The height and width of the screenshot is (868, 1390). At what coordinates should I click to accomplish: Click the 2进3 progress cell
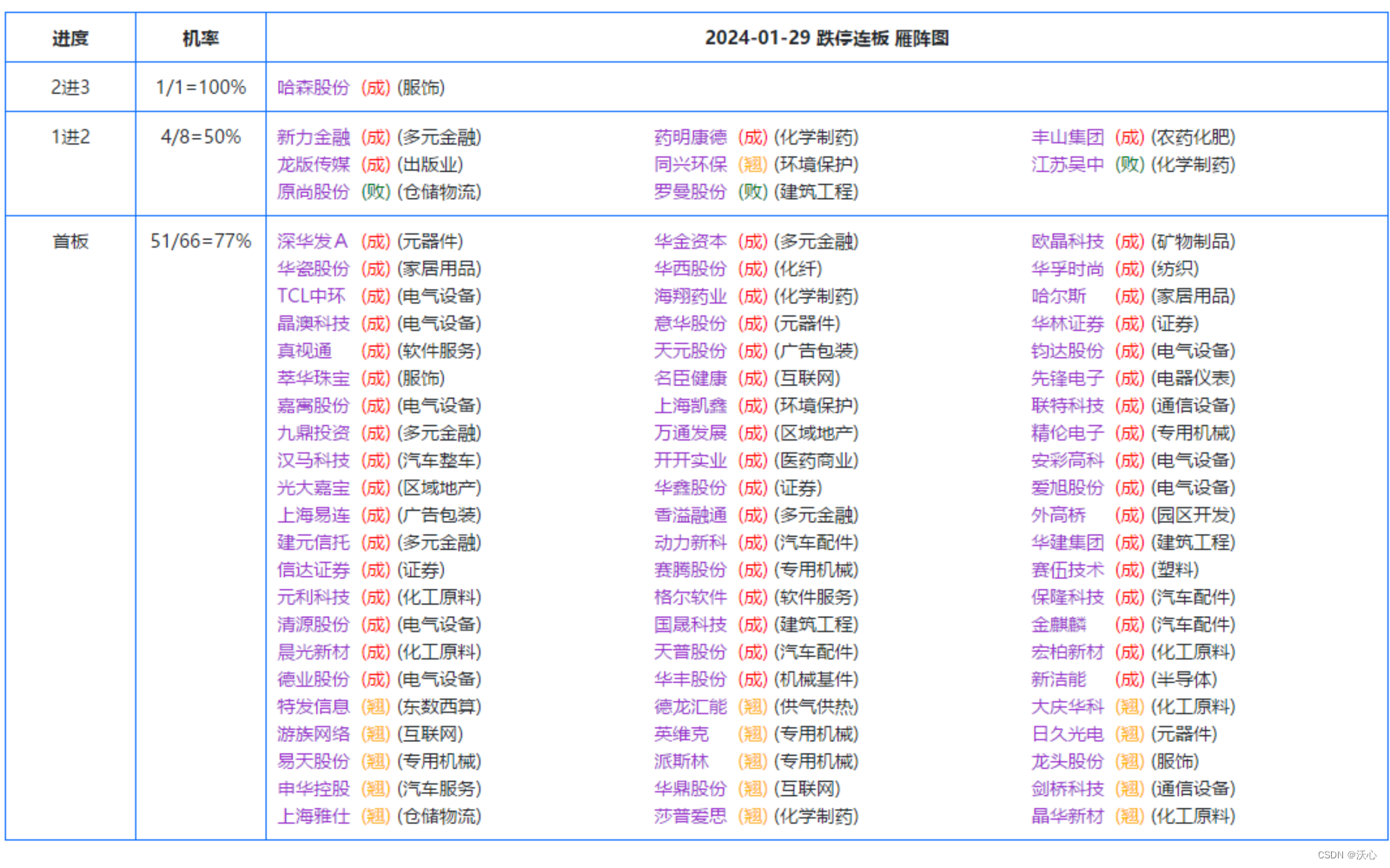[x=70, y=87]
